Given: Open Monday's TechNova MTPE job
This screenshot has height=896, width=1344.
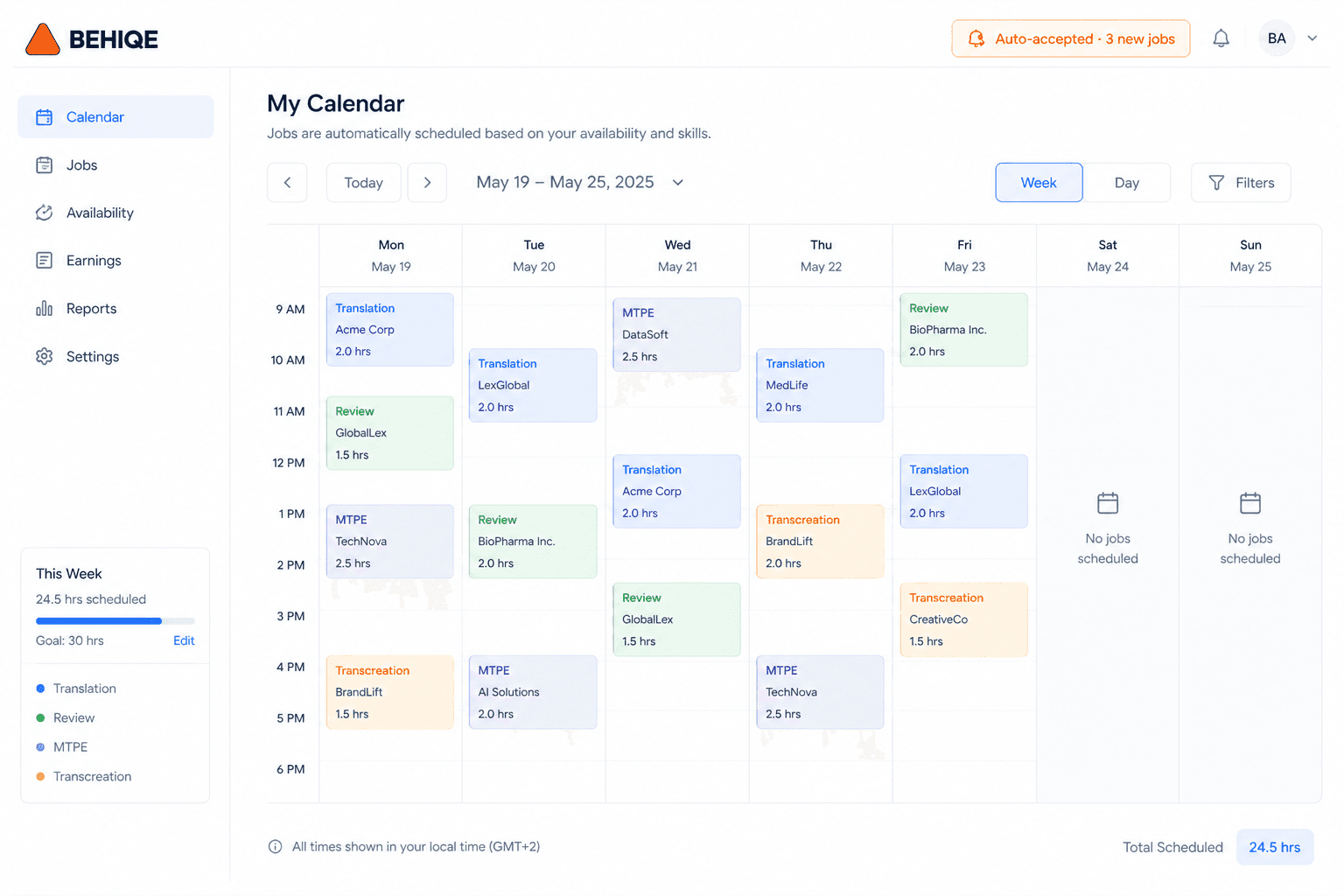Looking at the screenshot, I should (x=390, y=542).
